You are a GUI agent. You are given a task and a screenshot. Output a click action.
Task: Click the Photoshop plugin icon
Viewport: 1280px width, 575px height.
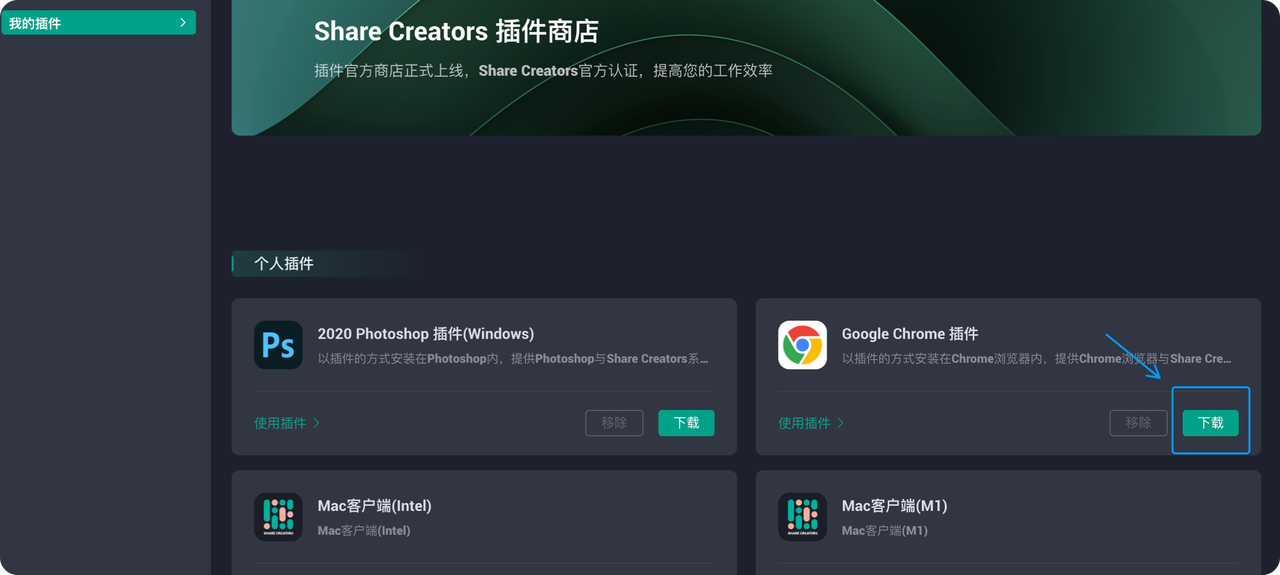click(x=278, y=345)
